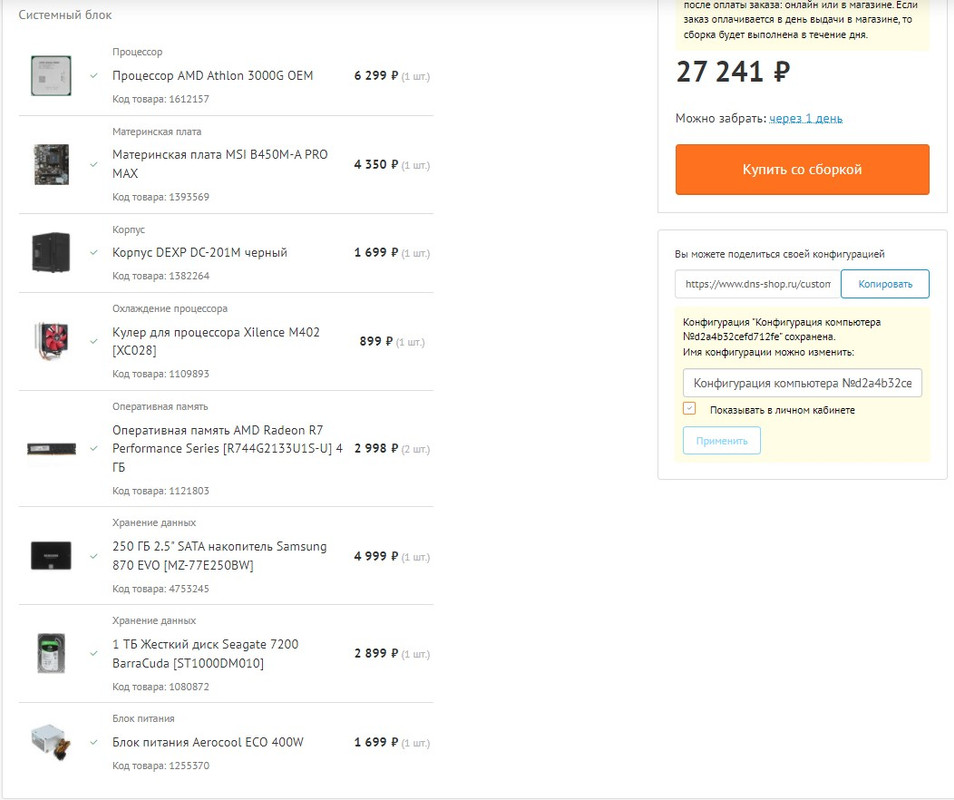Open the DEXP DC-201M case thumbnail
Viewport: 954px width, 800px height.
tap(51, 252)
